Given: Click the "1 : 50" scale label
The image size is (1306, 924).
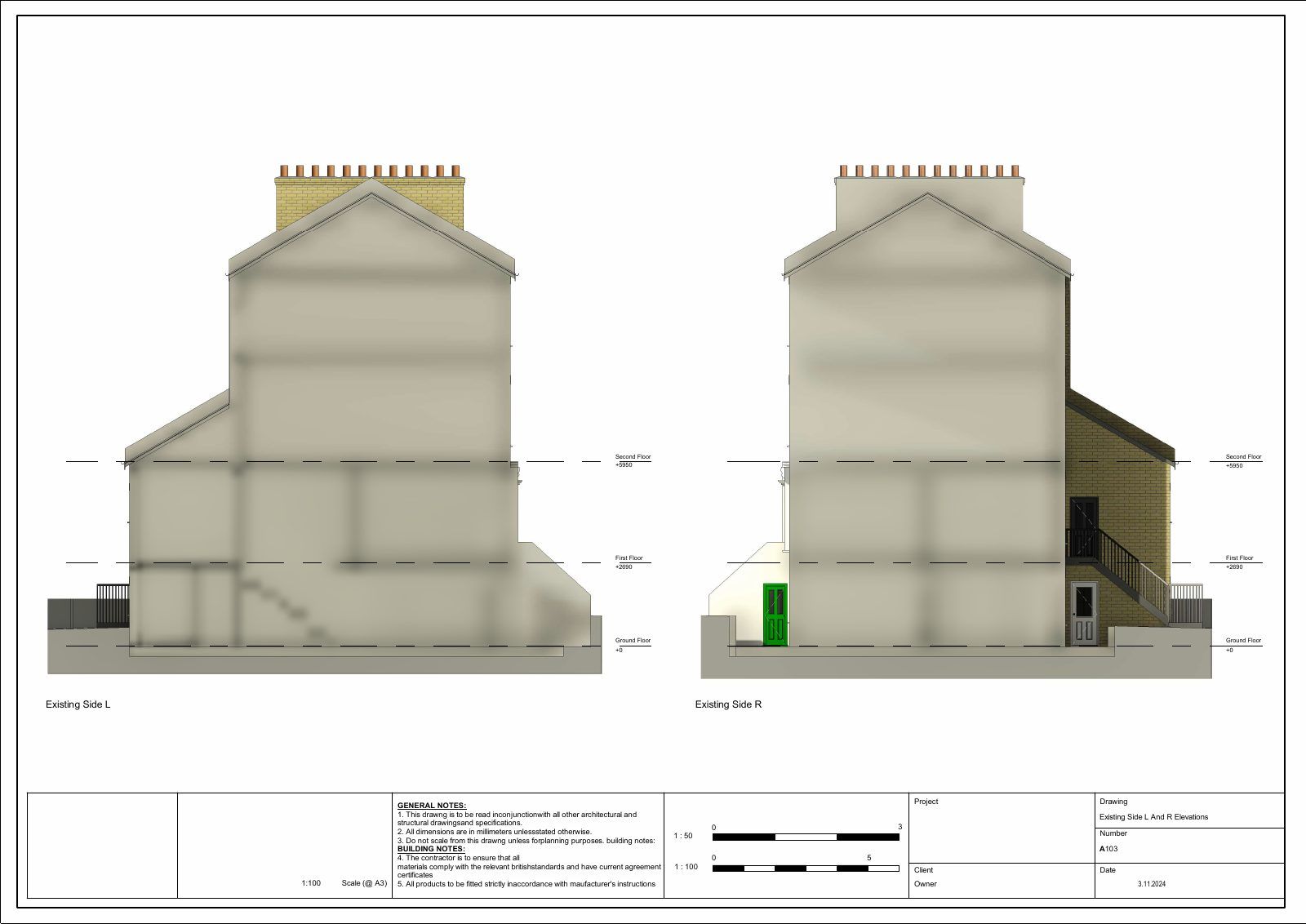Looking at the screenshot, I should (x=683, y=836).
